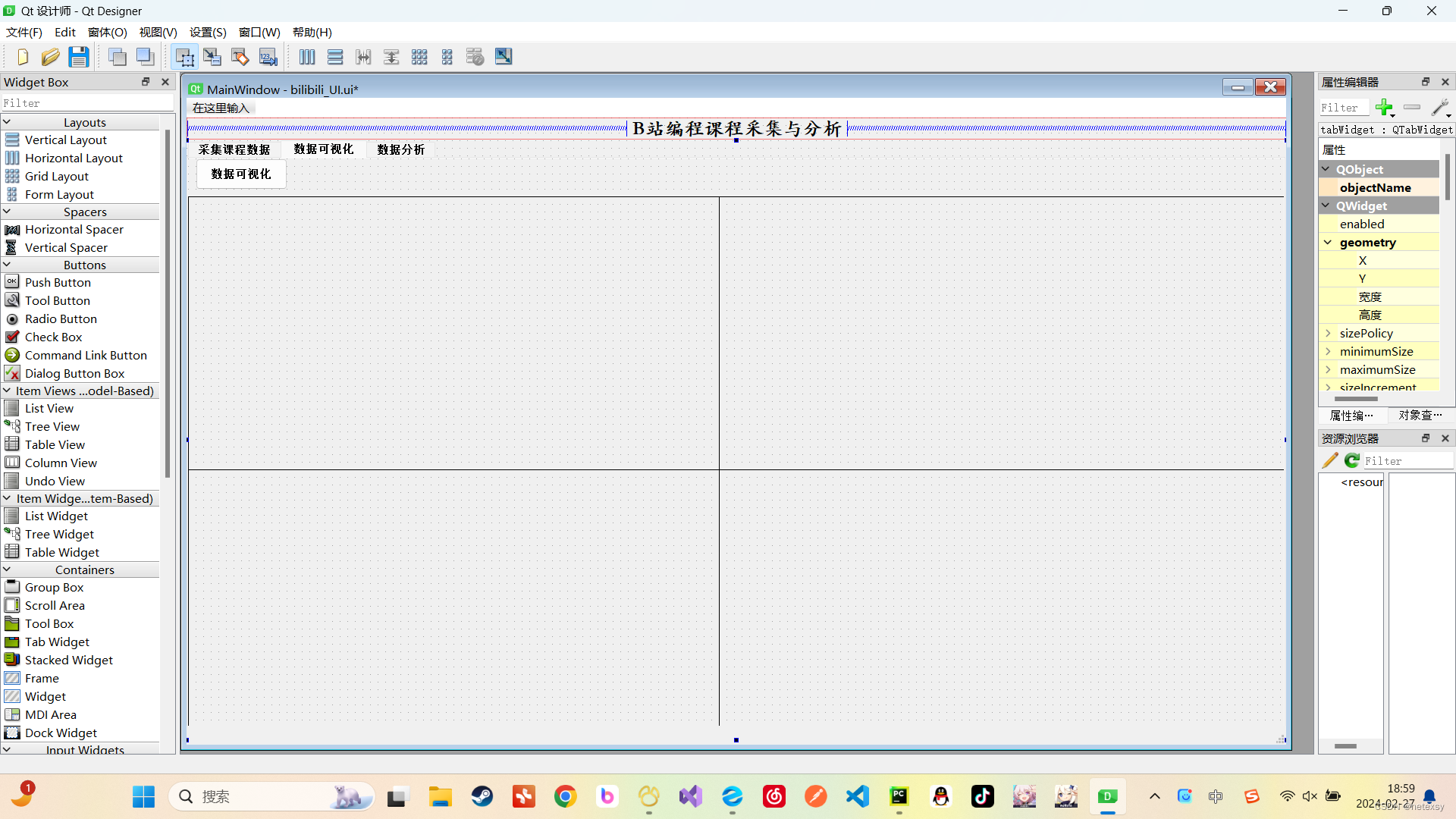Switch to the 数据可视化 tab
This screenshot has width=1456, height=819.
click(x=324, y=149)
